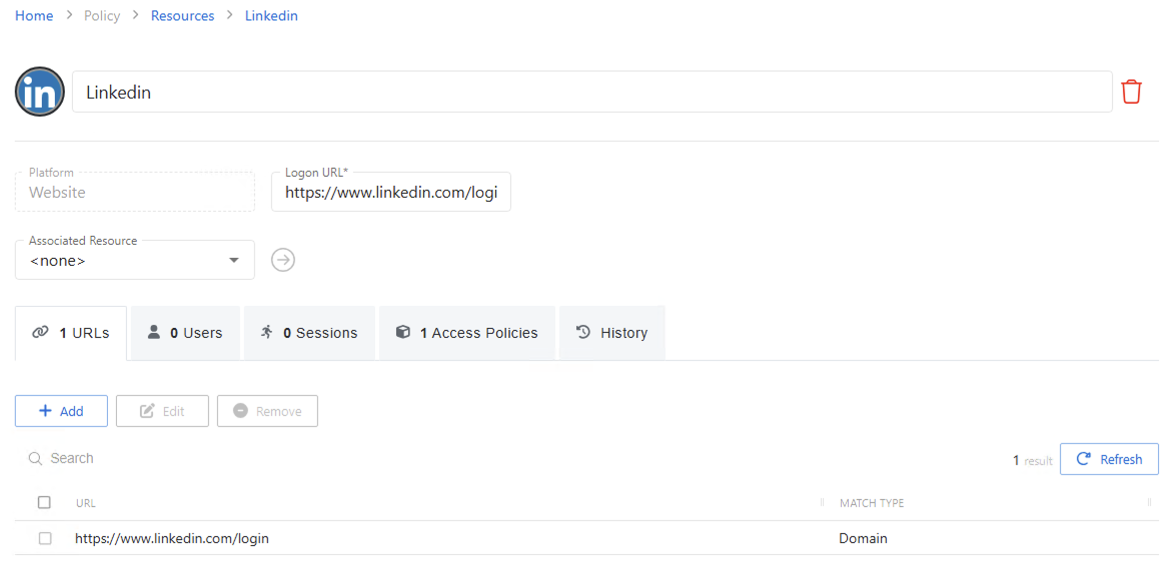
Task: Toggle select-all checkbox in table header
Action: coord(44,503)
